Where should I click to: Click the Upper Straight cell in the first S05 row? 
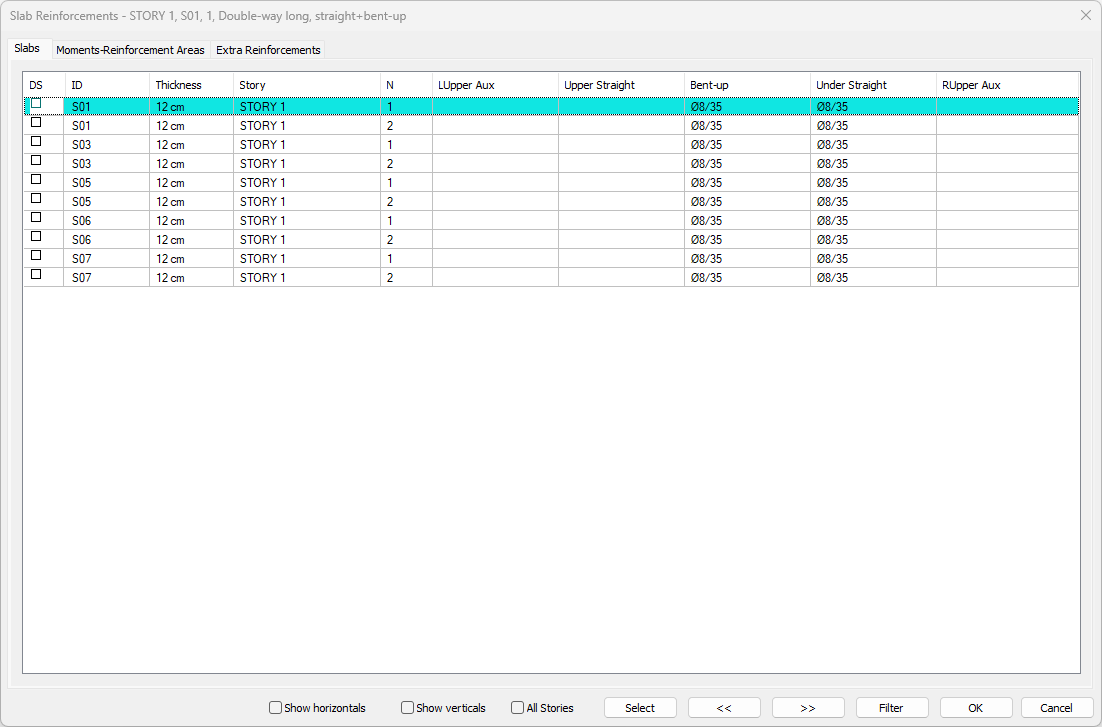point(620,183)
